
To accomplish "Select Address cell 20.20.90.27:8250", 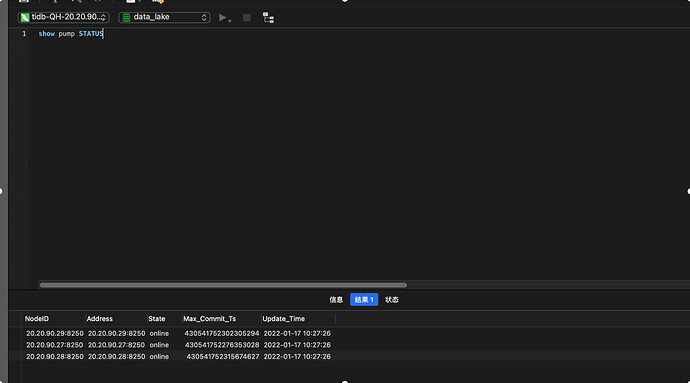I will (x=117, y=345).
